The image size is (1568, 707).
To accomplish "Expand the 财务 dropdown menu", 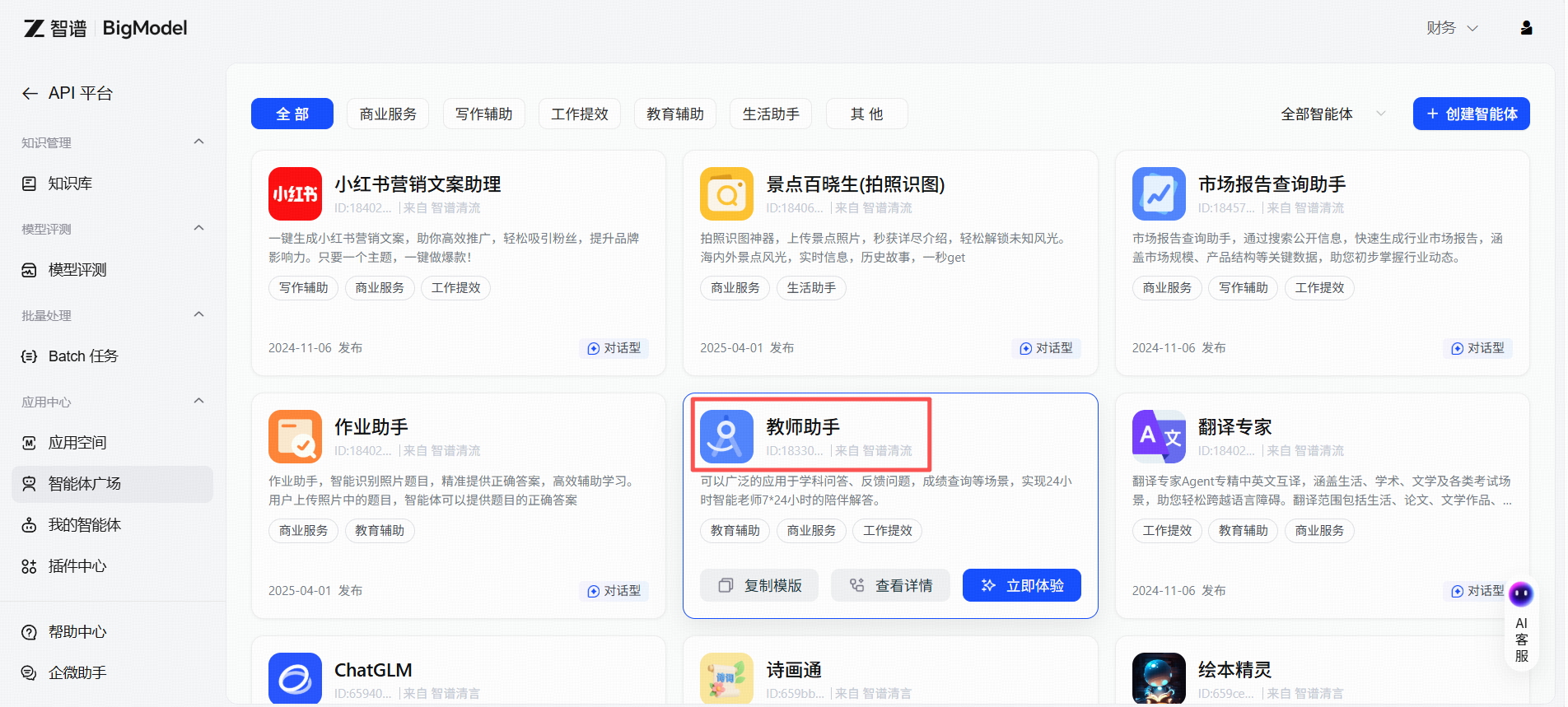I will (x=1452, y=28).
